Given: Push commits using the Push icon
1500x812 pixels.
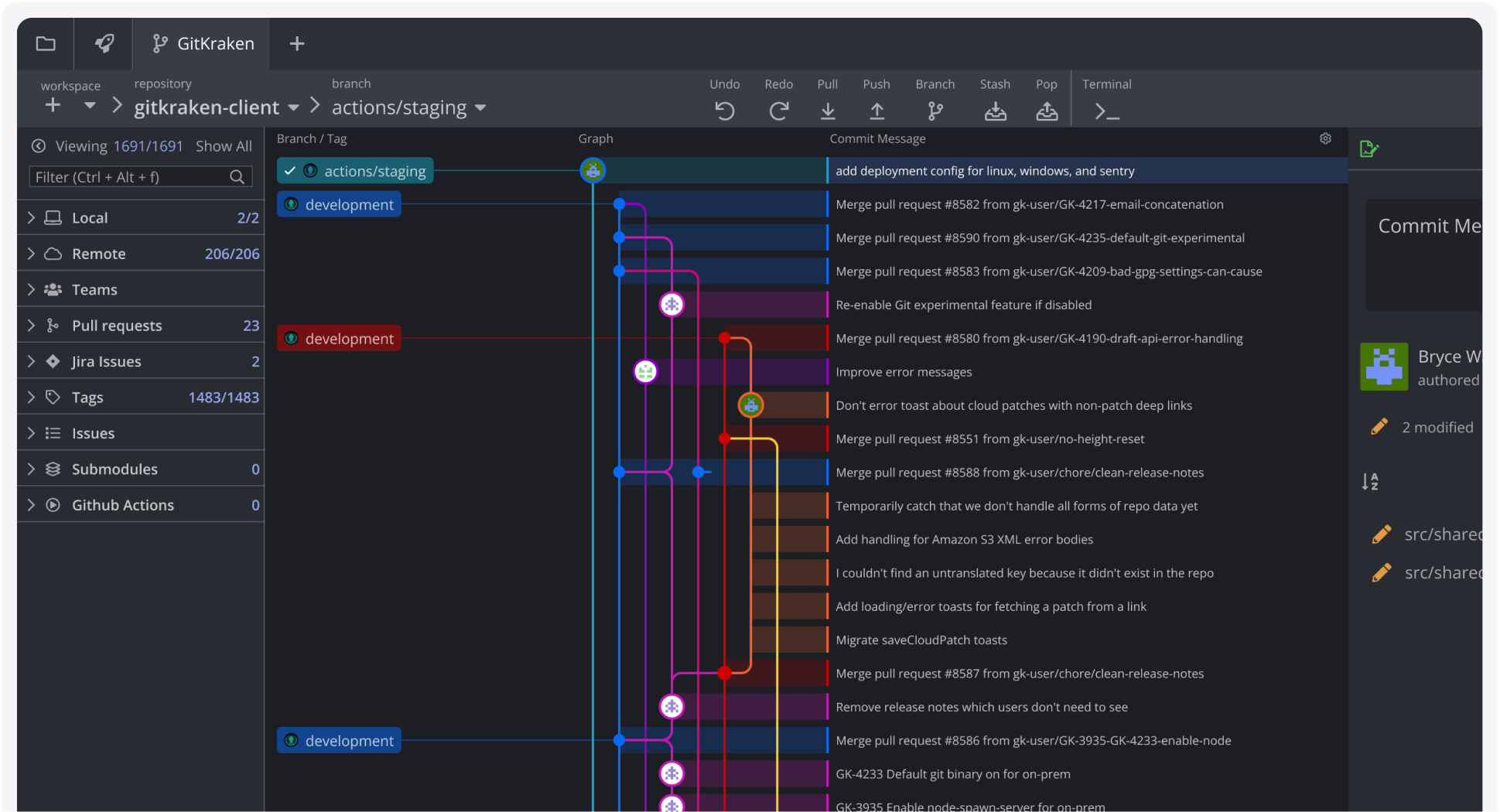Looking at the screenshot, I should click(x=876, y=111).
